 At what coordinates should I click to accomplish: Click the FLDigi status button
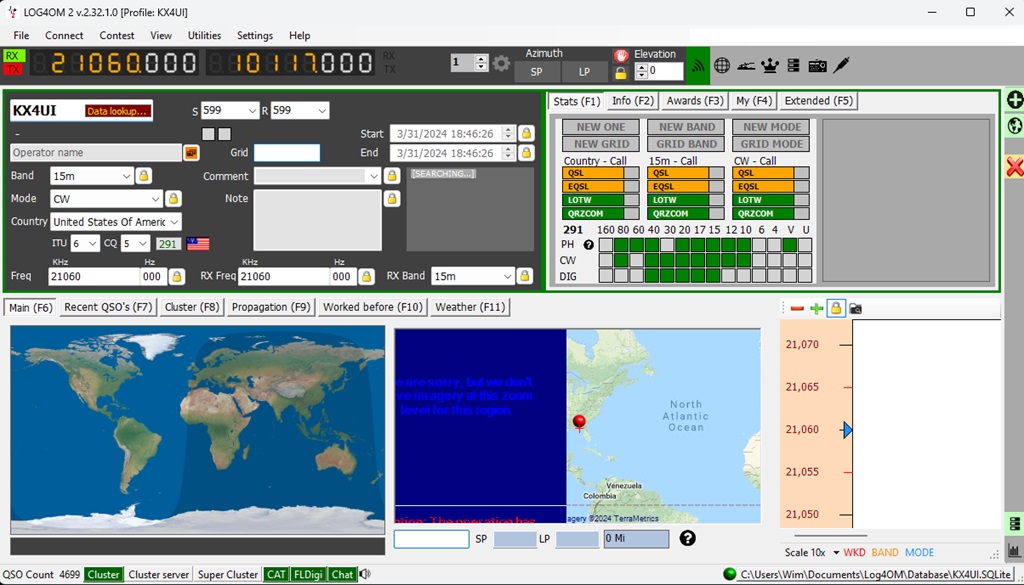pos(308,575)
